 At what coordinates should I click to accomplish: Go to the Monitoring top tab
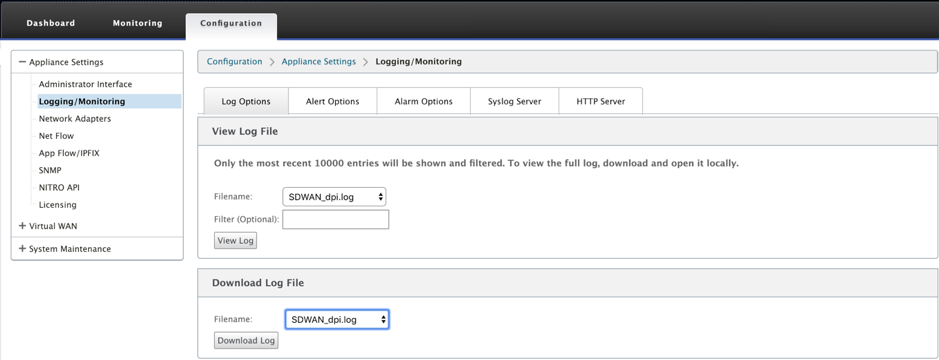[x=138, y=23]
